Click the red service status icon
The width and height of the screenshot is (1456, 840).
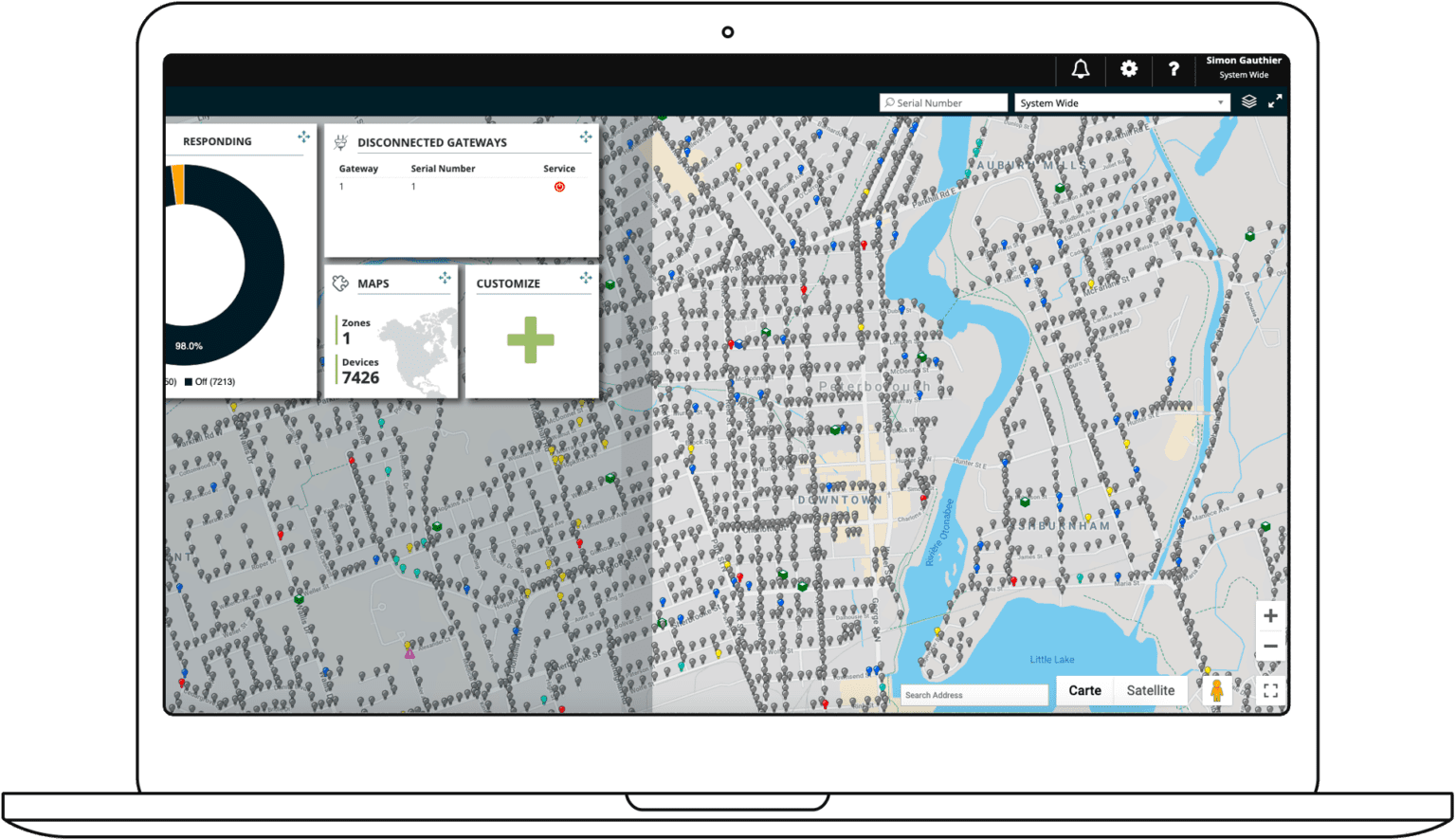click(x=559, y=187)
